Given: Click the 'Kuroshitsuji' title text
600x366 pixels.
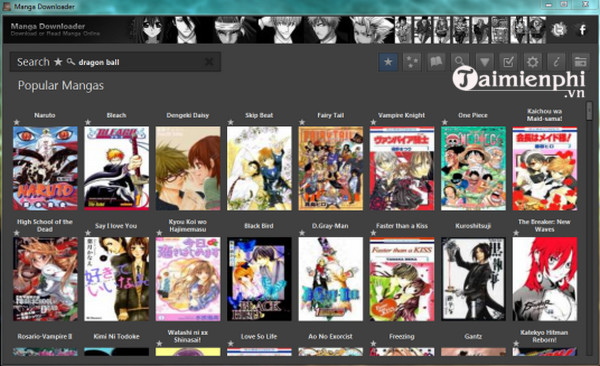Looking at the screenshot, I should 473,226.
